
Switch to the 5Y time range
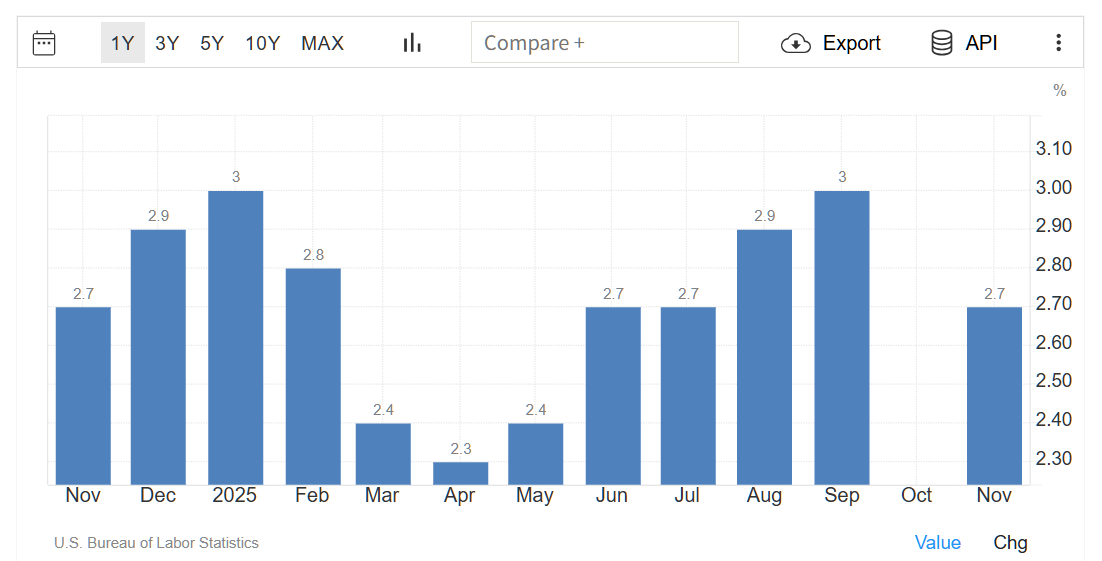pos(212,43)
